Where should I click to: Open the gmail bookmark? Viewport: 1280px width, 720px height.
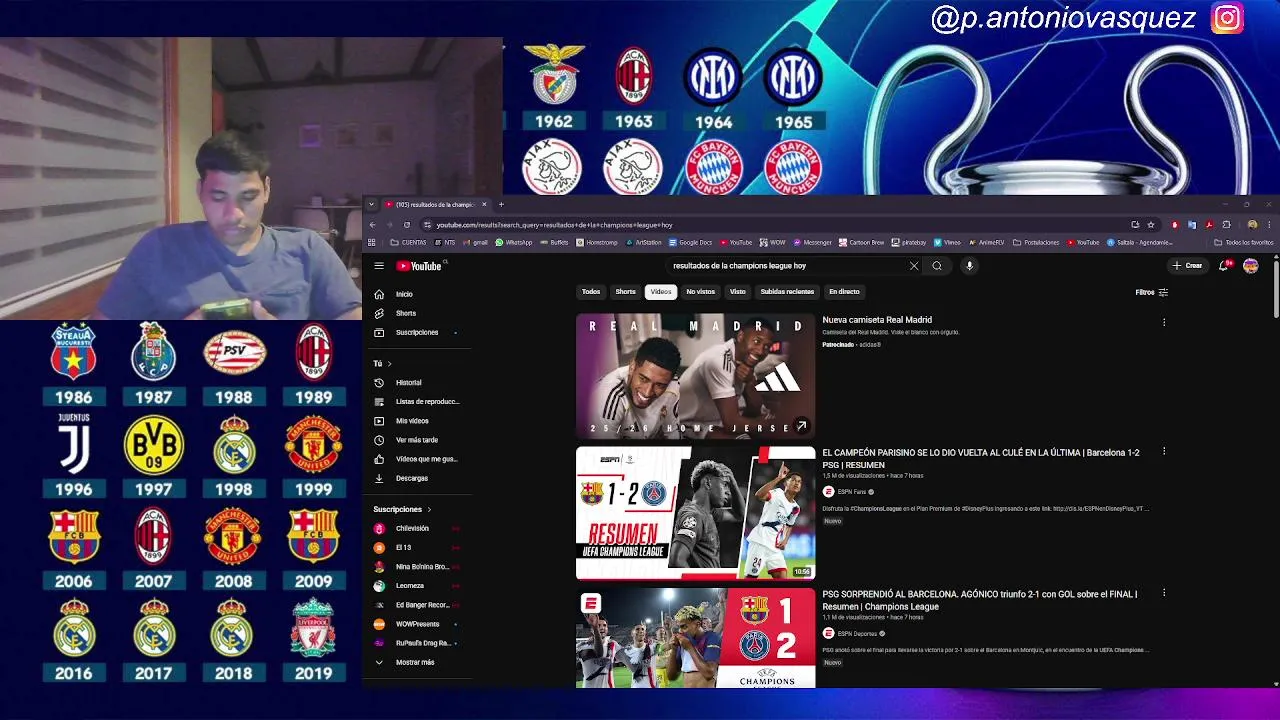click(x=476, y=242)
